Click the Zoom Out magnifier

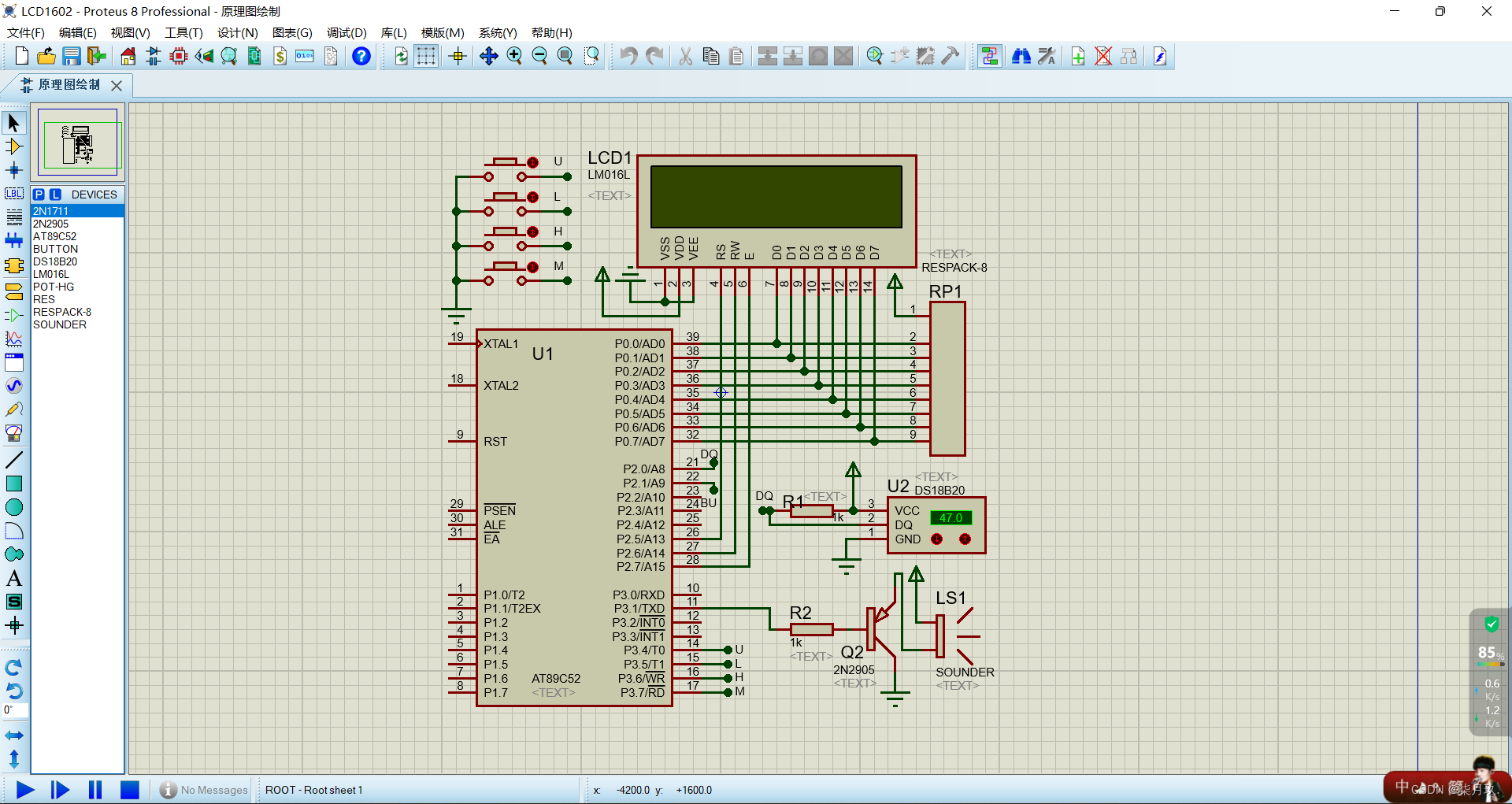click(539, 56)
